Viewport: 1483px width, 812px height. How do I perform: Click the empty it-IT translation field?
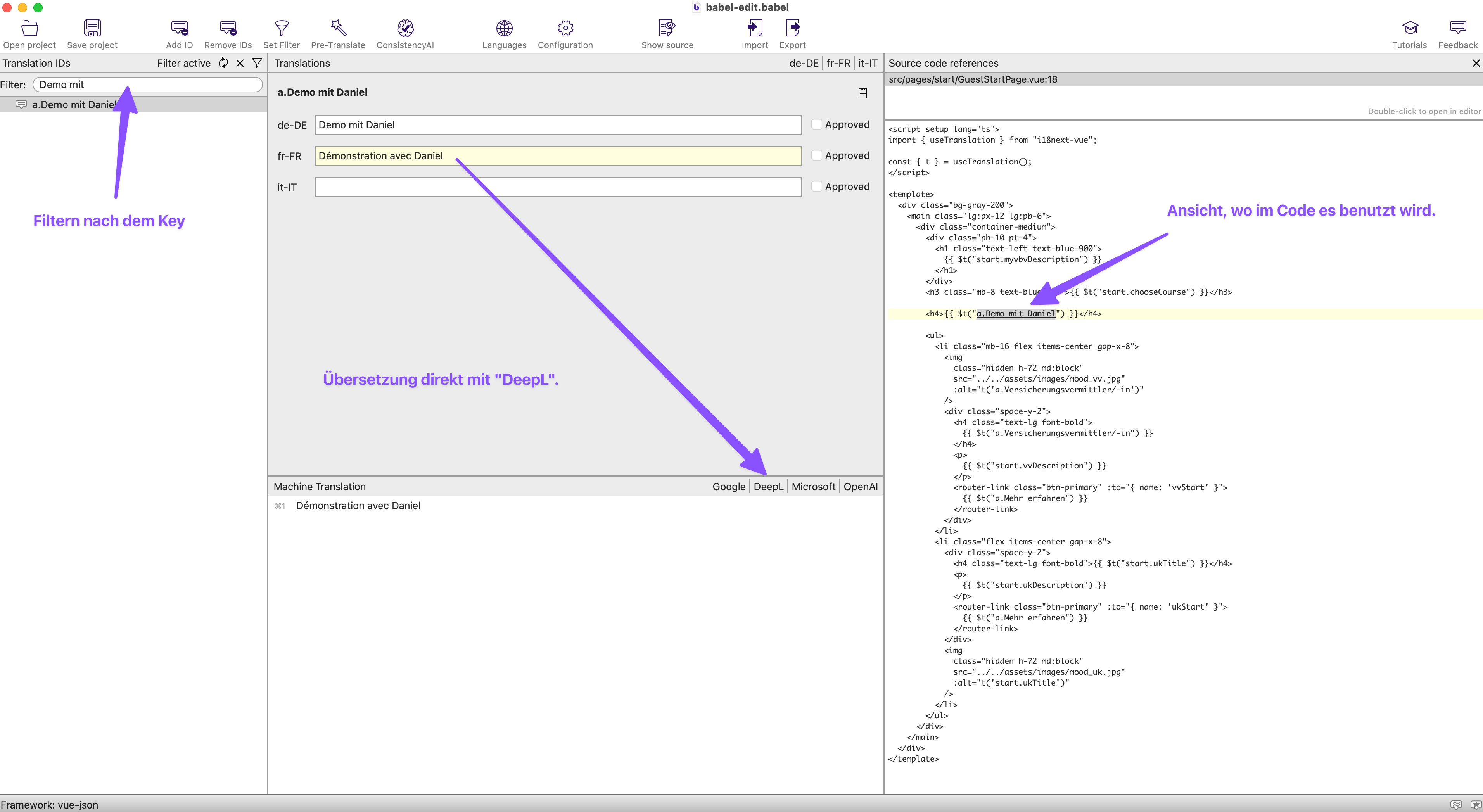(557, 187)
